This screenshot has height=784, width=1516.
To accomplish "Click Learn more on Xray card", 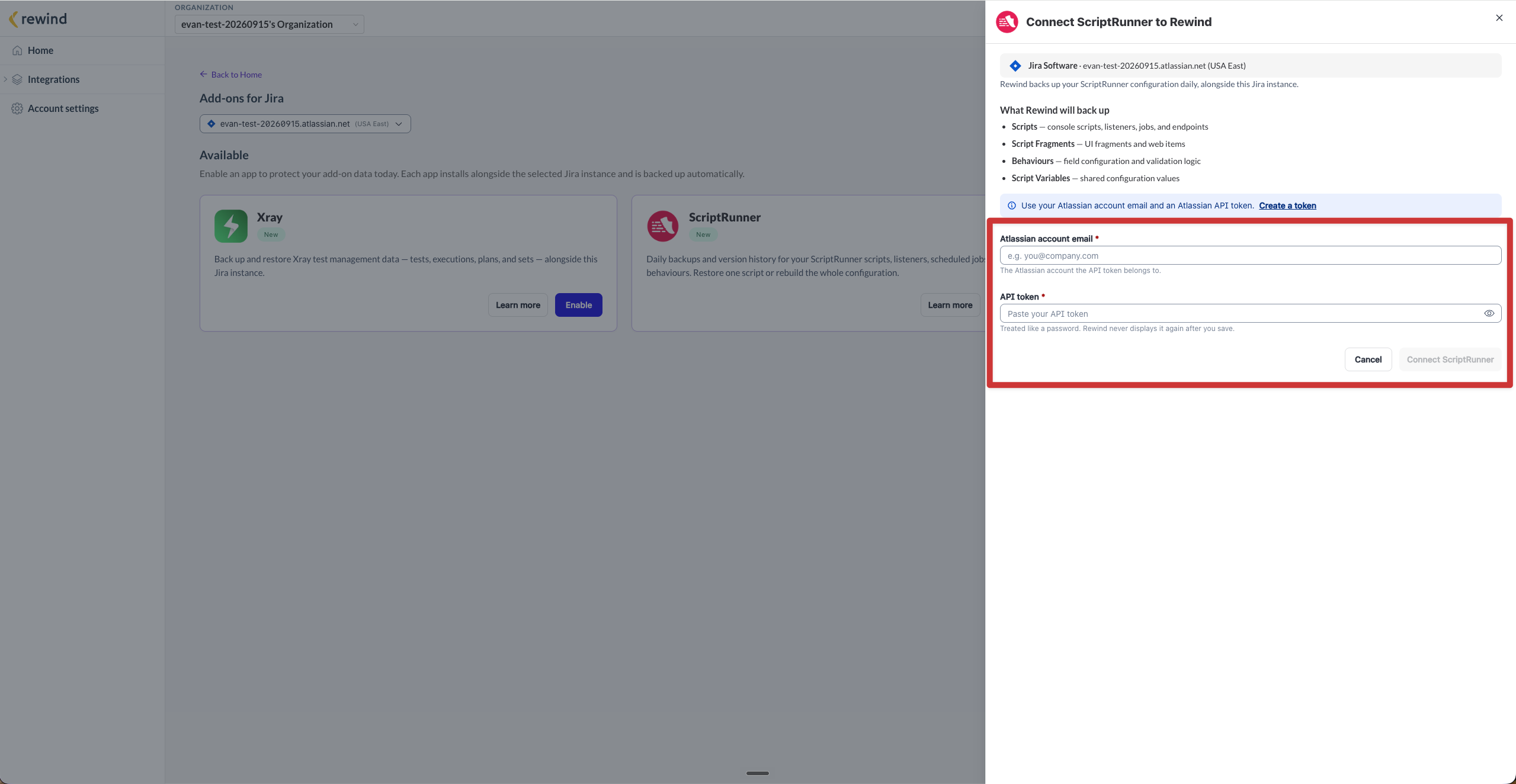I will coord(518,305).
